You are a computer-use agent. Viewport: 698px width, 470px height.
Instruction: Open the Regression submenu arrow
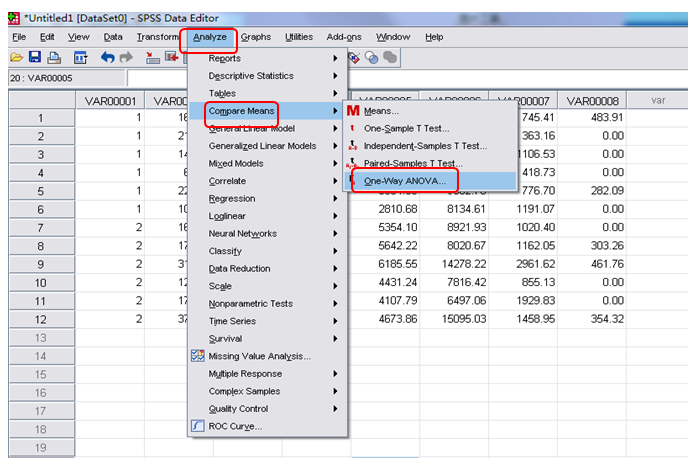coord(335,198)
